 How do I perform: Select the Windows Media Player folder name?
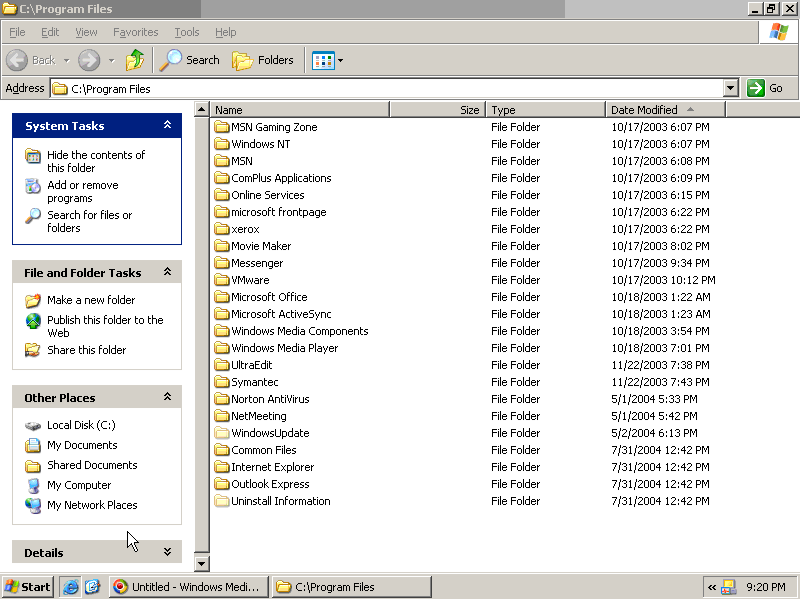click(285, 348)
